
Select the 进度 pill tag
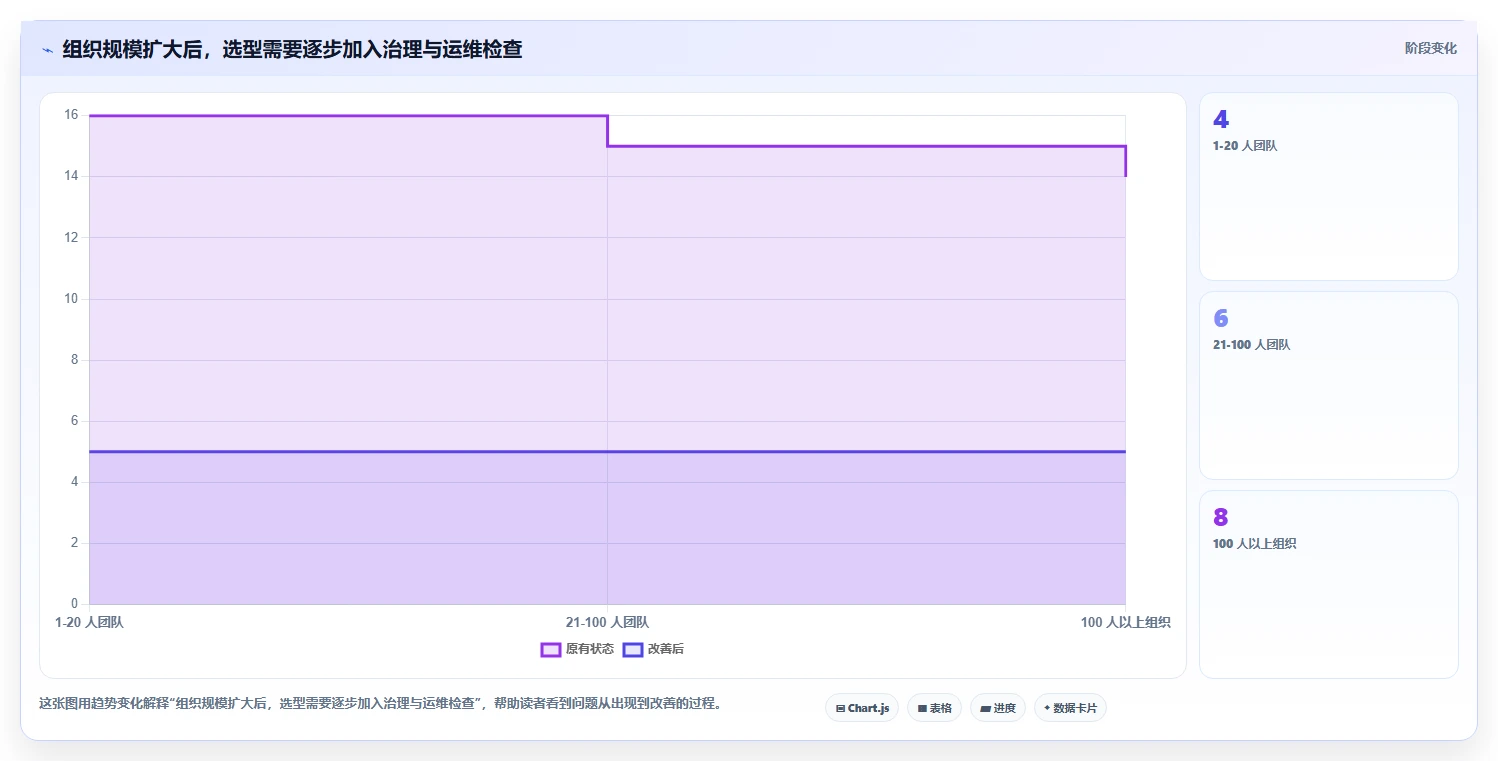pos(998,708)
